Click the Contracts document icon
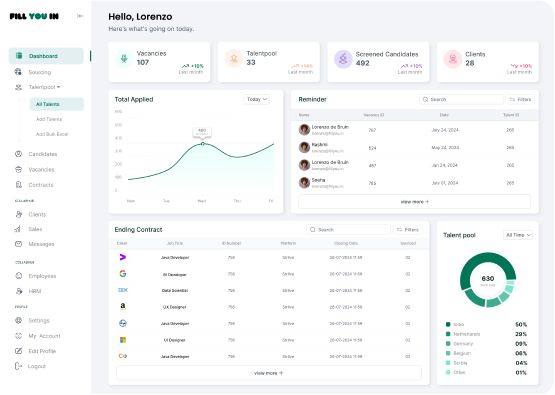The image size is (555, 395). pyautogui.click(x=18, y=185)
